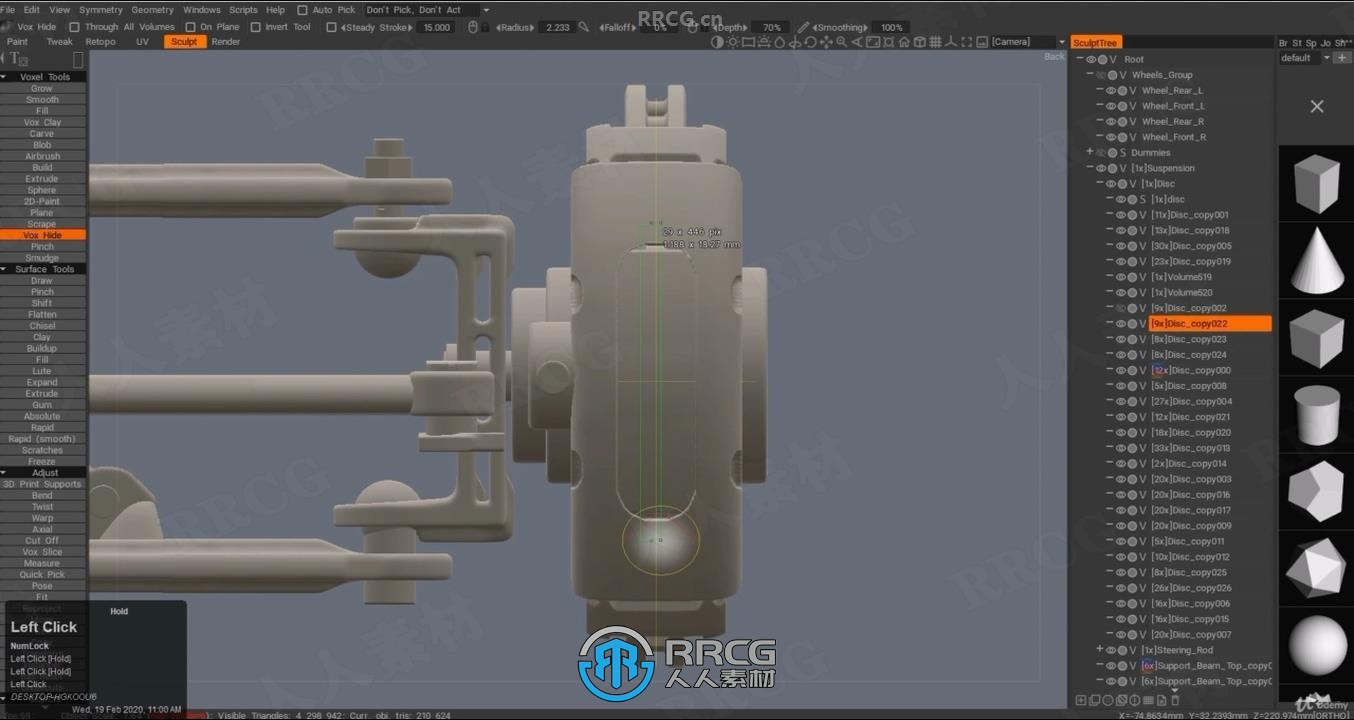Enable the Steady Stroke checkbox

coord(331,27)
